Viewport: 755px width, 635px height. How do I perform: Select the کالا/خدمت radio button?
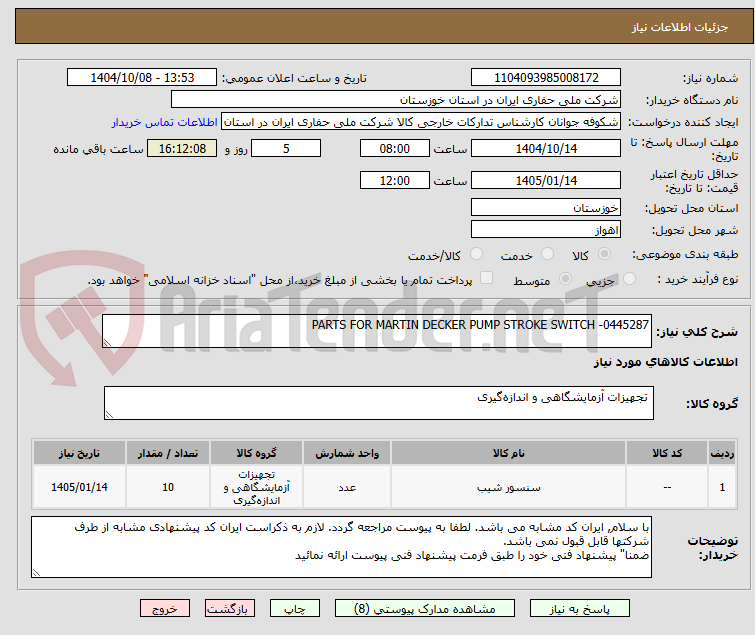pos(476,254)
